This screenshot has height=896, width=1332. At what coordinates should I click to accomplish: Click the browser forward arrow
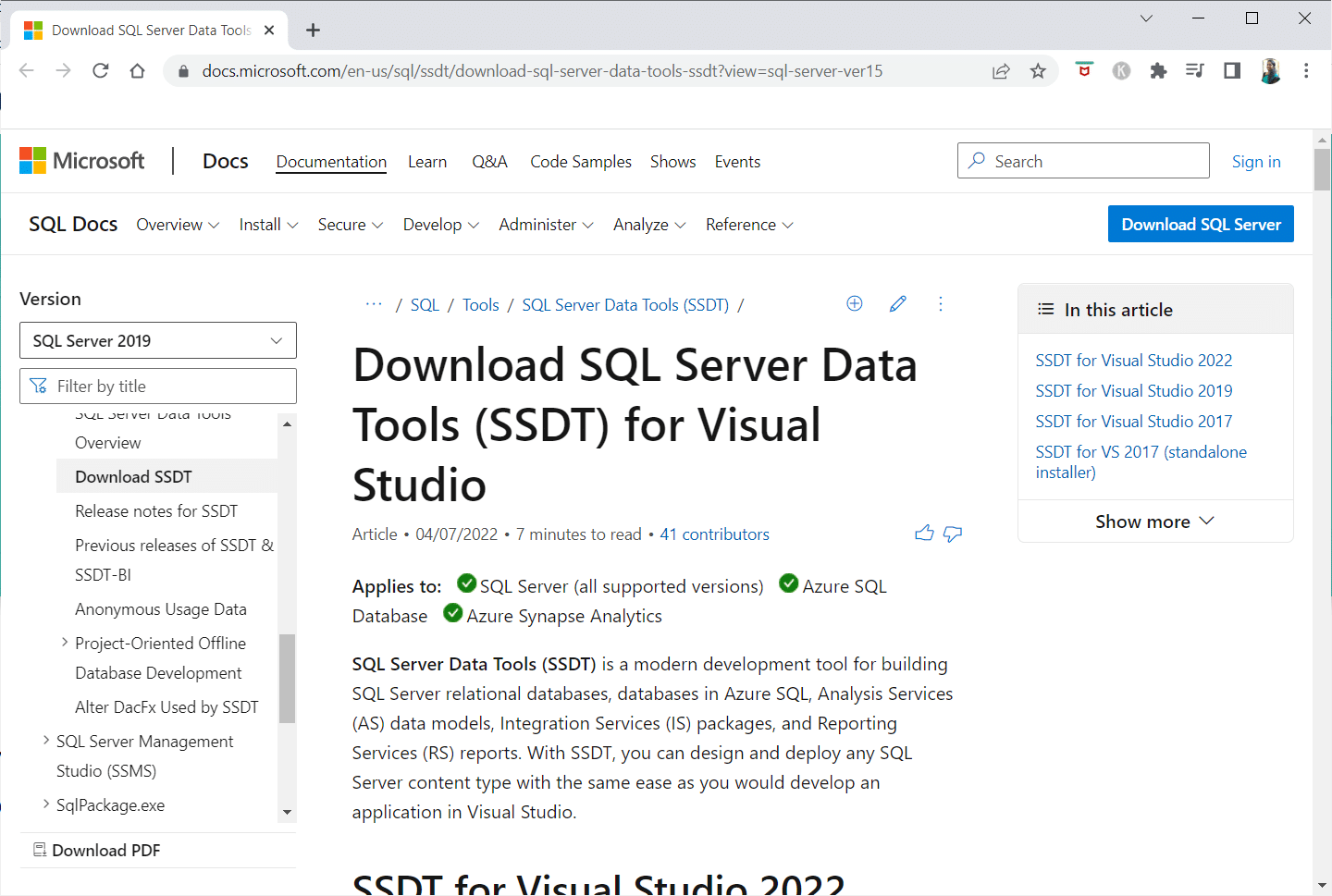coord(63,71)
